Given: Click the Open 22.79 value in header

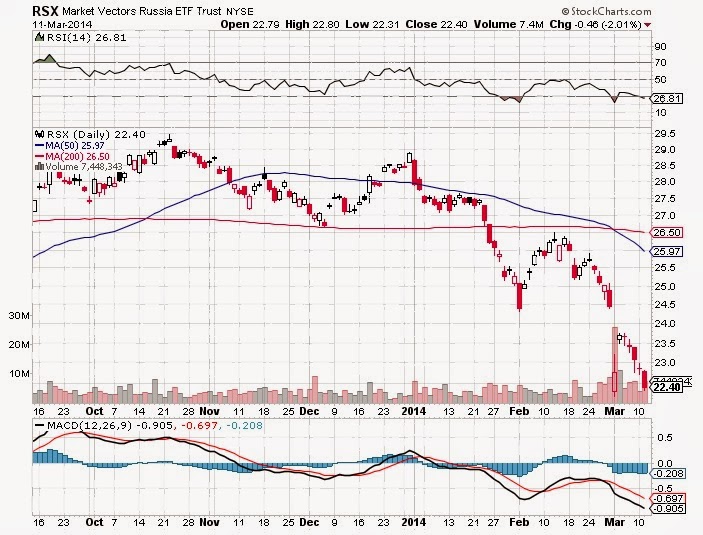Looking at the screenshot, I should [250, 24].
